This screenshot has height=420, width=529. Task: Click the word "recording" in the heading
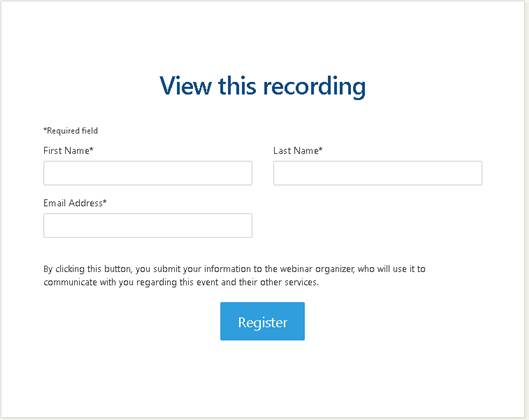(x=314, y=87)
